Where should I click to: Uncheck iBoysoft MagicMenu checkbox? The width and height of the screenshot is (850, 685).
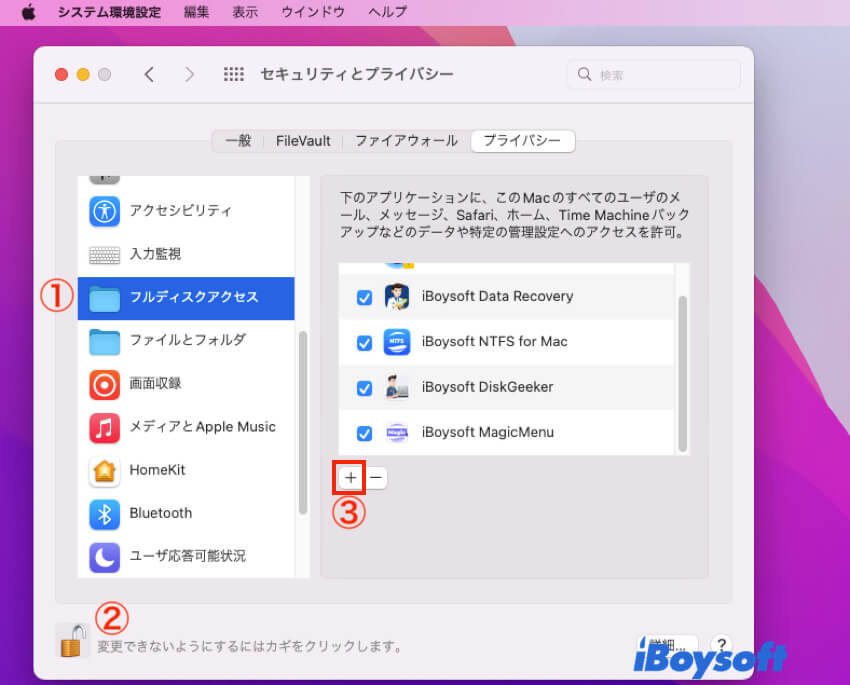[364, 434]
